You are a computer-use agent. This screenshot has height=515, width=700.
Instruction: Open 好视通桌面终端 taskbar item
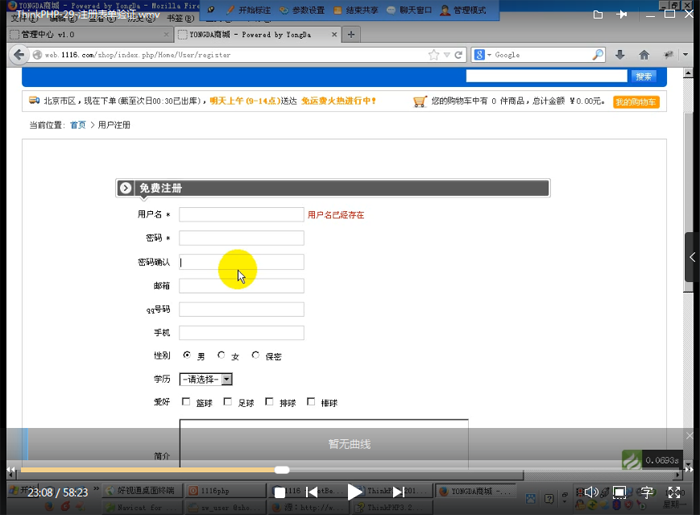(142, 491)
